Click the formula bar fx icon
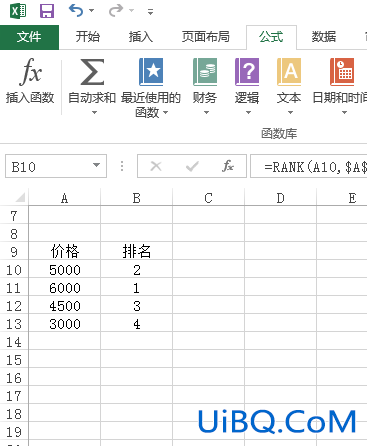The height and width of the screenshot is (446, 367). tap(228, 166)
